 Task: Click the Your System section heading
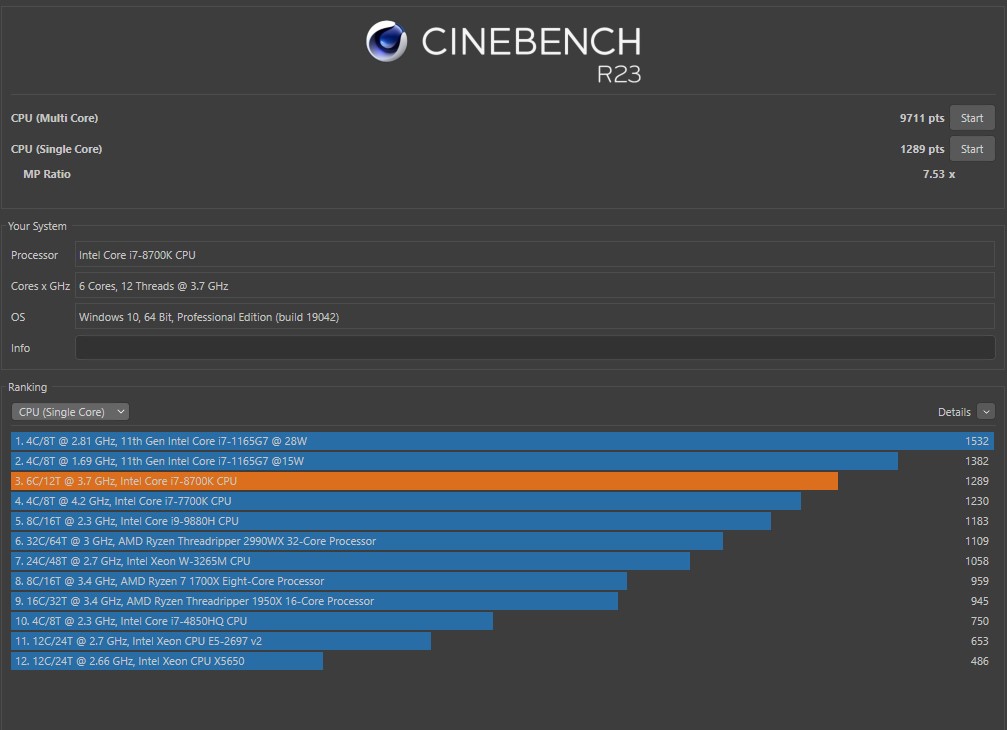click(37, 226)
